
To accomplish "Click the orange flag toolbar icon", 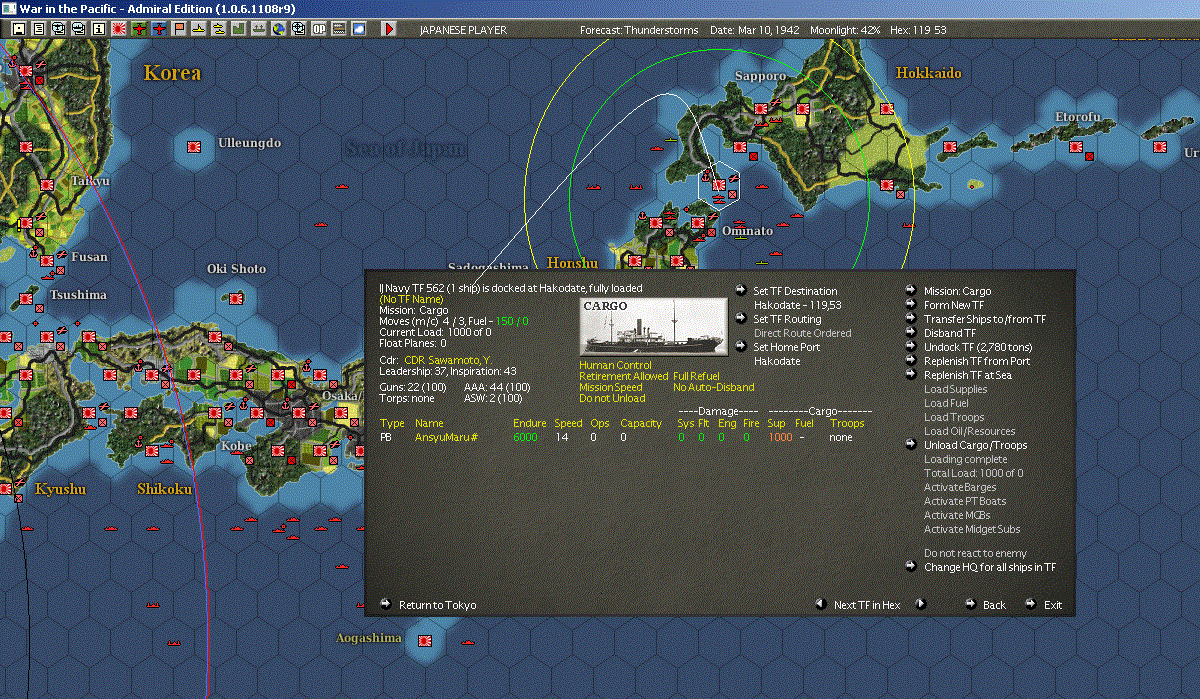I will tap(179, 29).
